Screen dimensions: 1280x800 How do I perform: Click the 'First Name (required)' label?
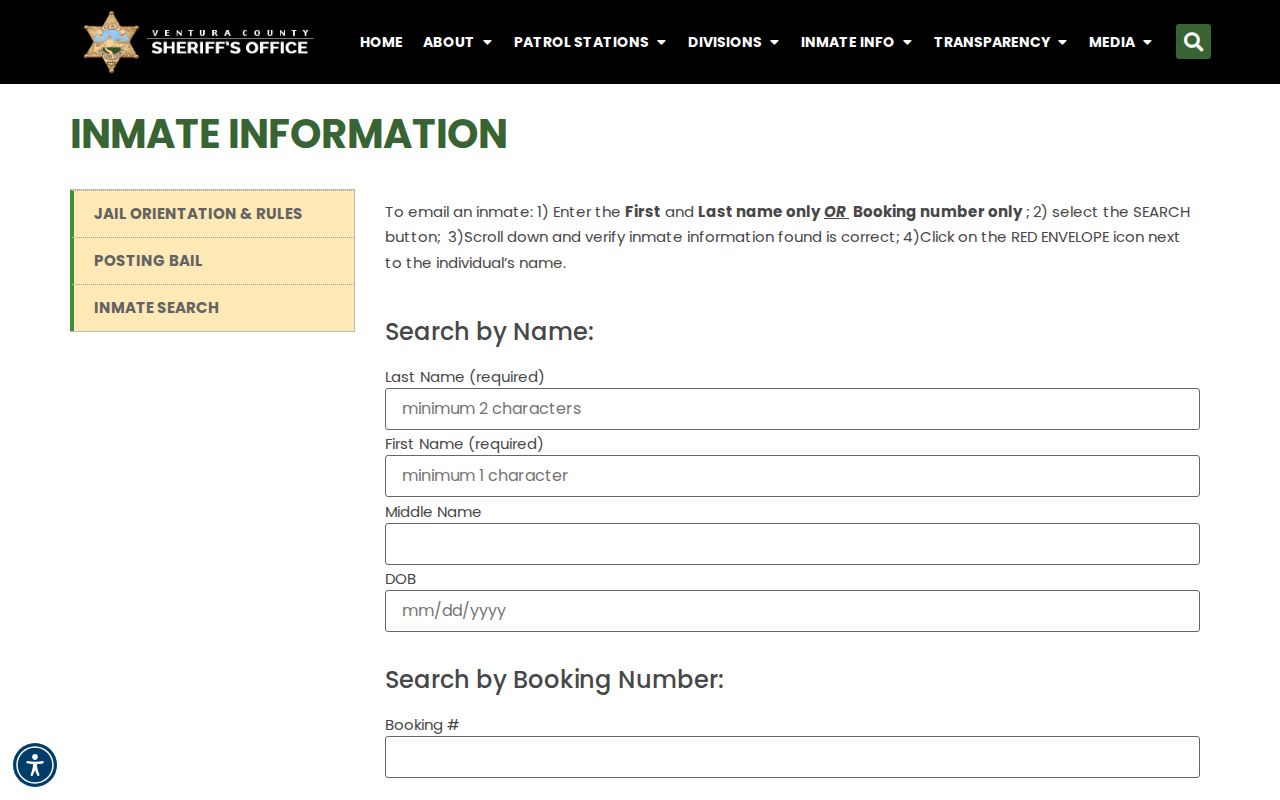[x=464, y=444]
